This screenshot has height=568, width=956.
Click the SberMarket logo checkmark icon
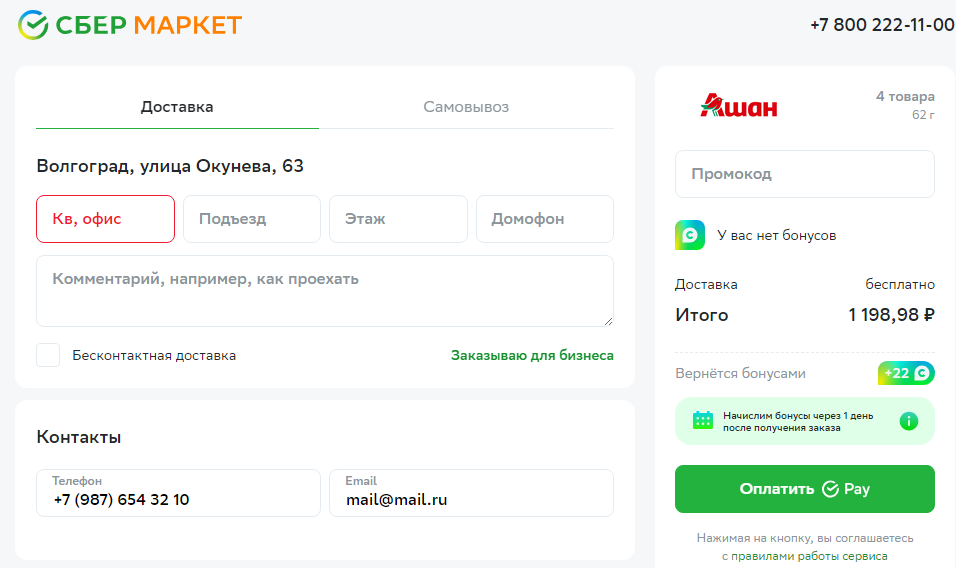point(33,25)
